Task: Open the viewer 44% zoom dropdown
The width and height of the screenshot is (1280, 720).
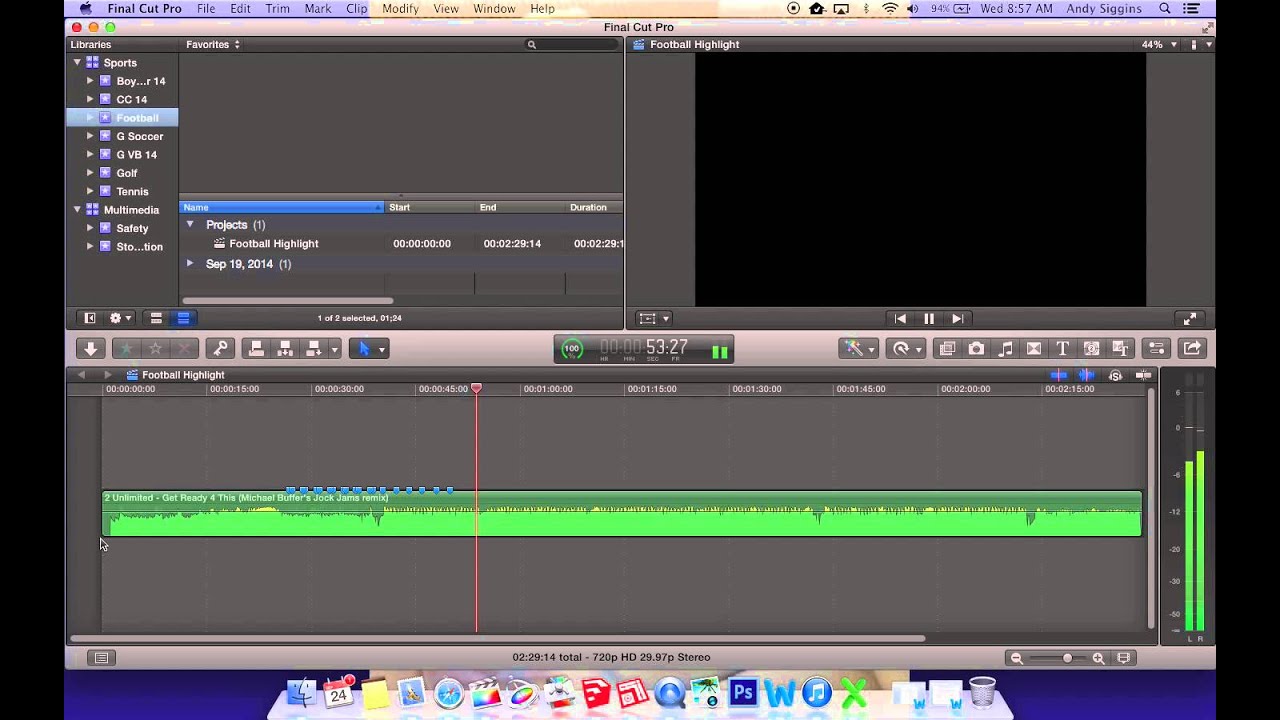Action: (1159, 44)
